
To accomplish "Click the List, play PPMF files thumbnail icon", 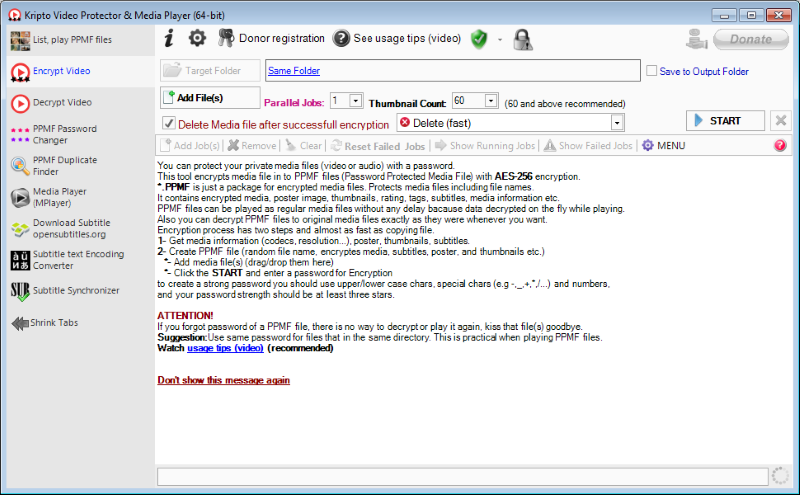I will (x=20, y=41).
